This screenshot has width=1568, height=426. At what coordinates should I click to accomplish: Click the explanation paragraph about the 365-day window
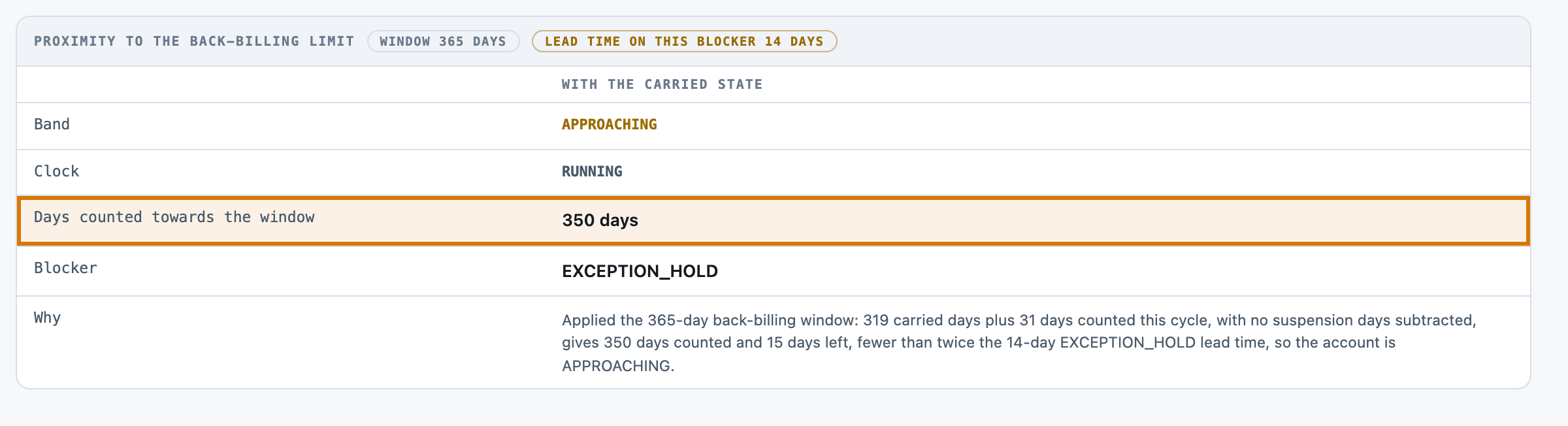[x=1019, y=342]
